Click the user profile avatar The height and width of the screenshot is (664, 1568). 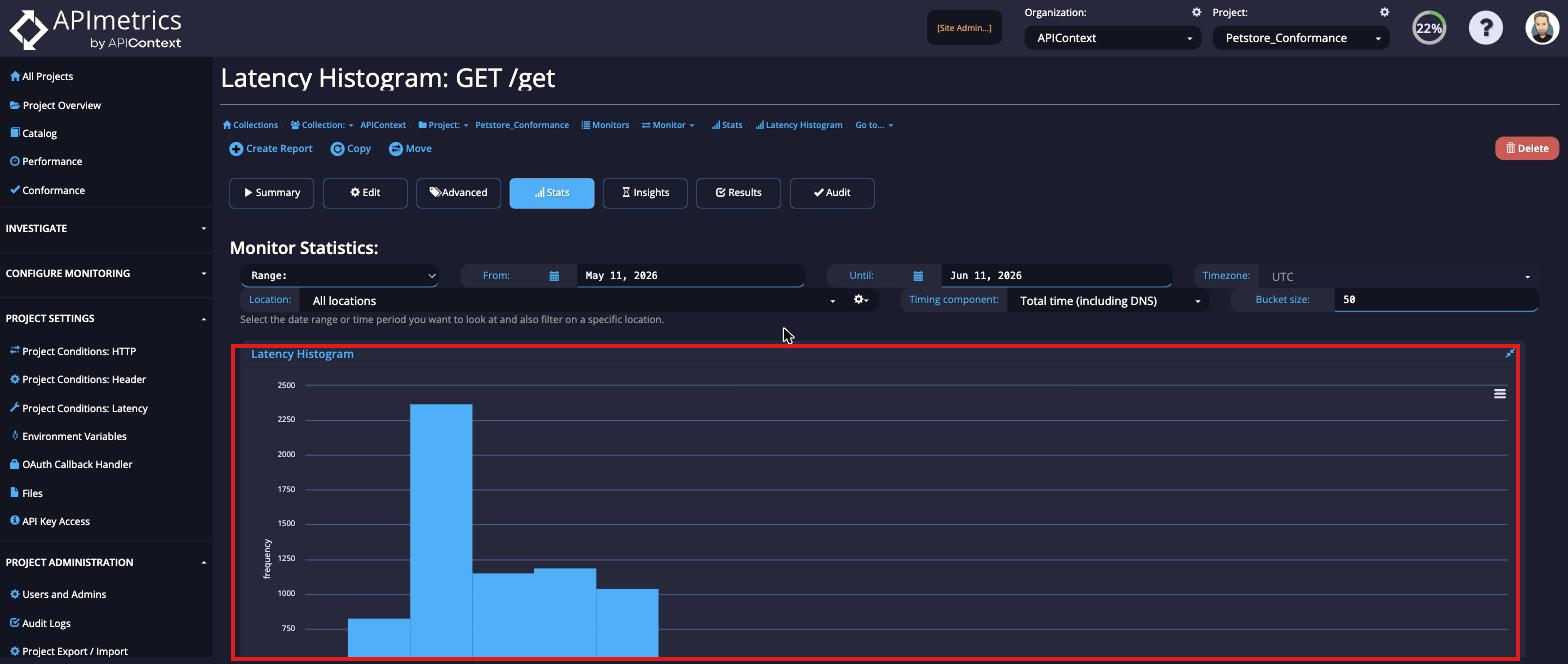click(1542, 28)
